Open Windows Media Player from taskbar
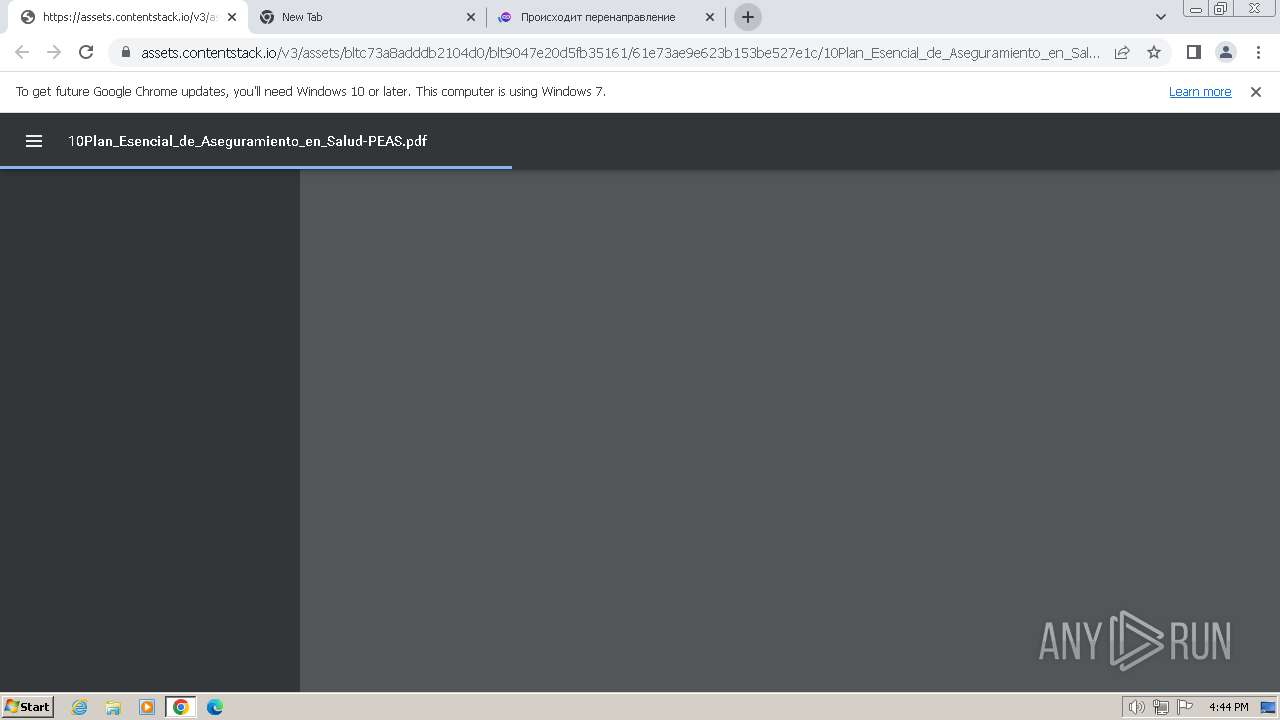 click(147, 707)
